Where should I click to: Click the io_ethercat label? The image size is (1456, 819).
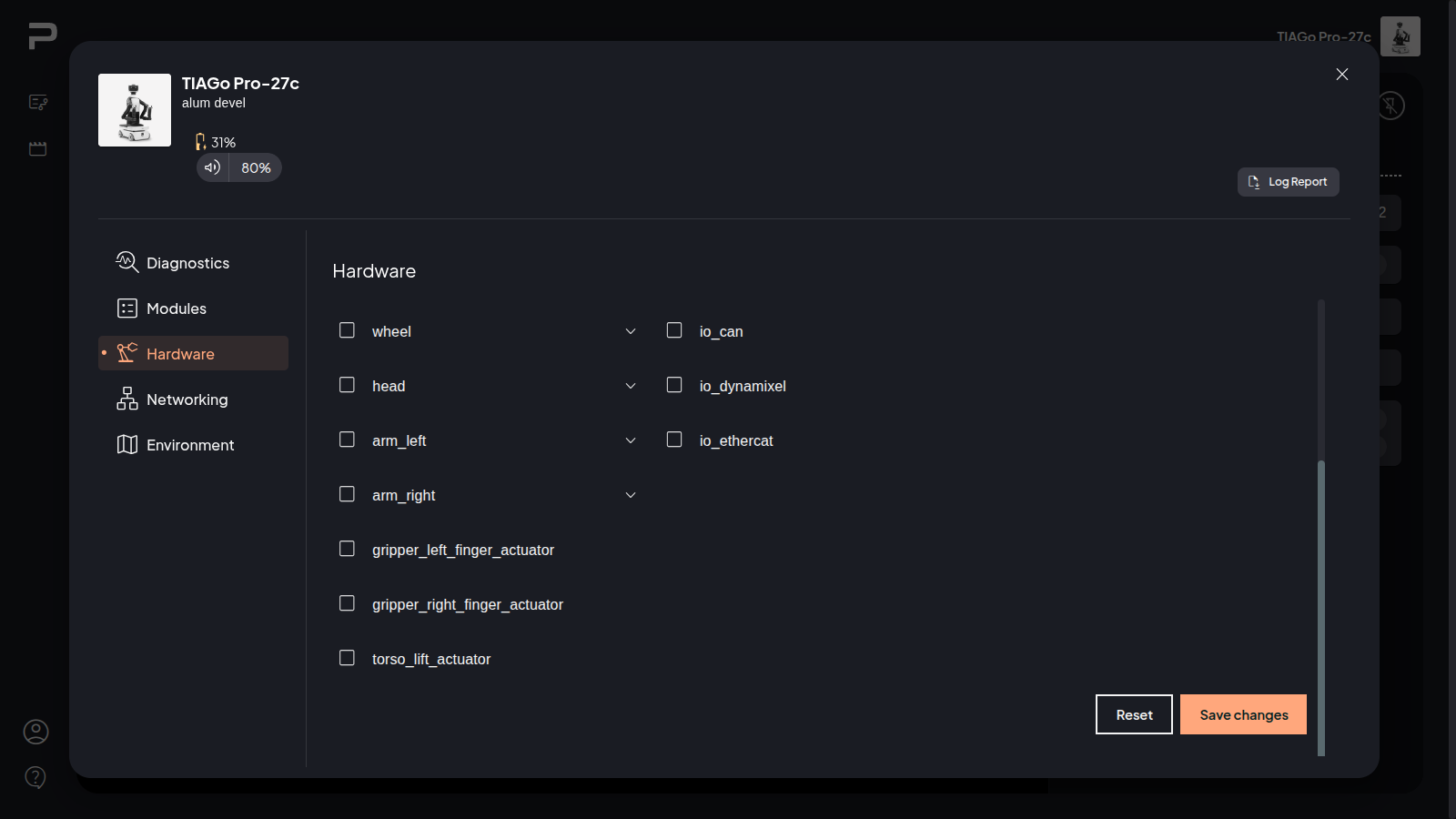(x=736, y=440)
